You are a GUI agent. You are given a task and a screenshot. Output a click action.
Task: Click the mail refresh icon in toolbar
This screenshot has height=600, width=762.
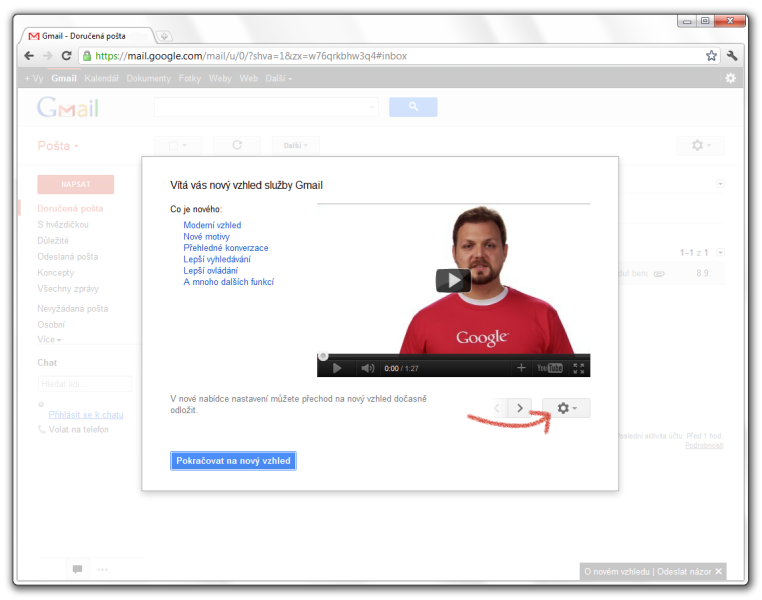[237, 145]
